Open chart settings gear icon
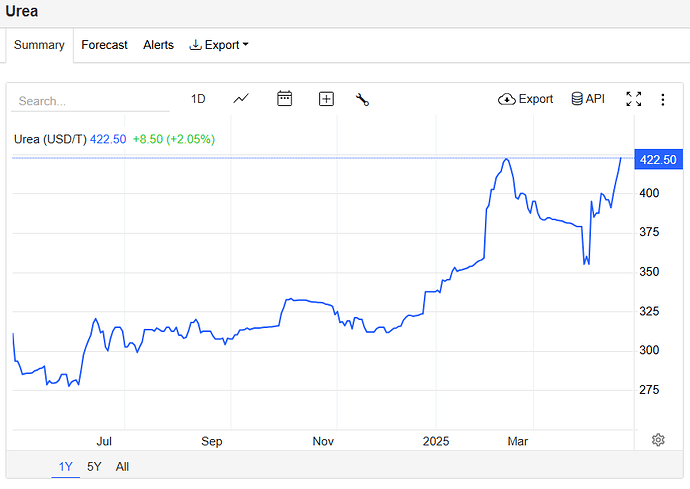 click(658, 440)
